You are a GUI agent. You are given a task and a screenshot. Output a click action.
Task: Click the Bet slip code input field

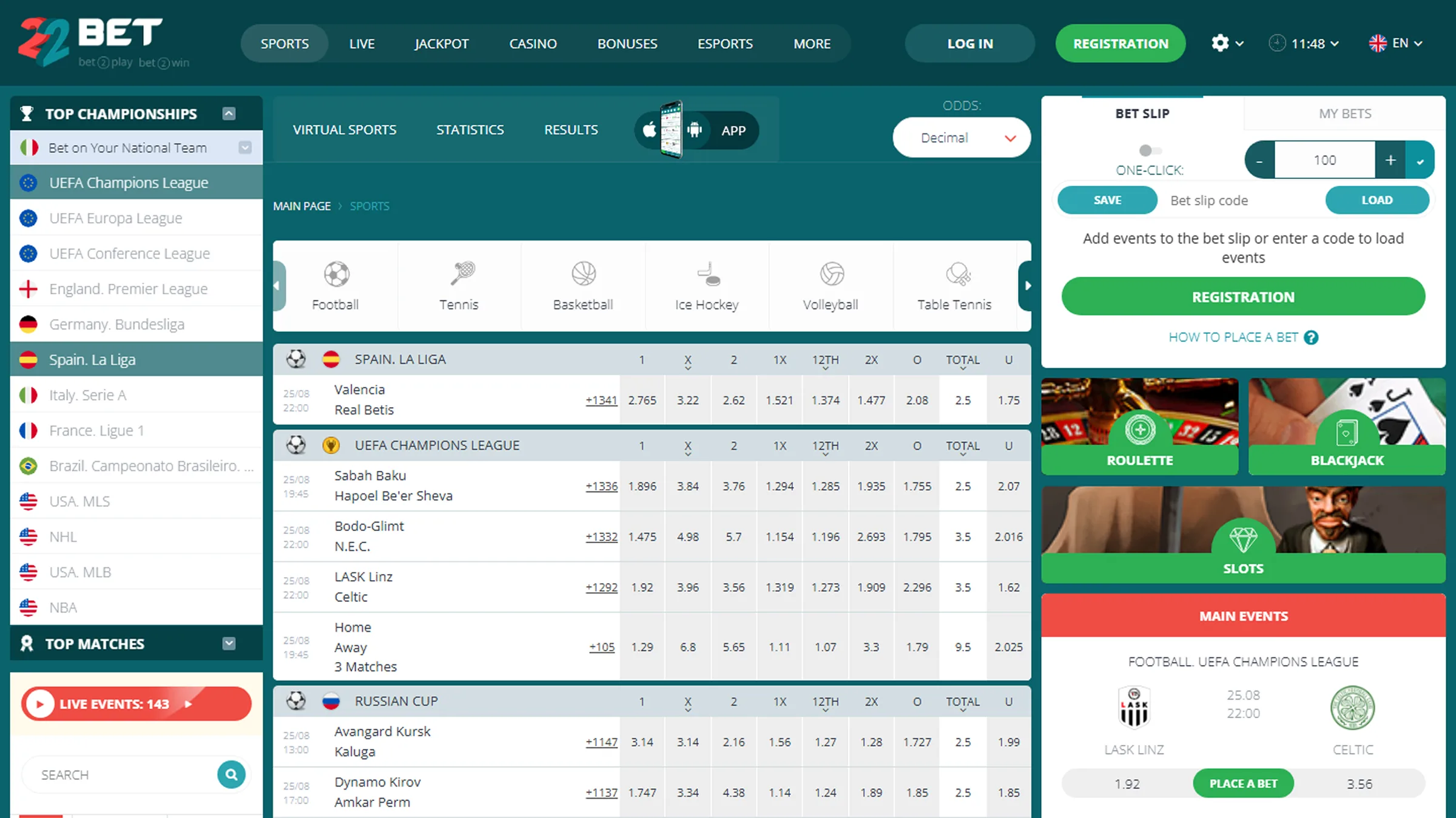pos(1241,200)
